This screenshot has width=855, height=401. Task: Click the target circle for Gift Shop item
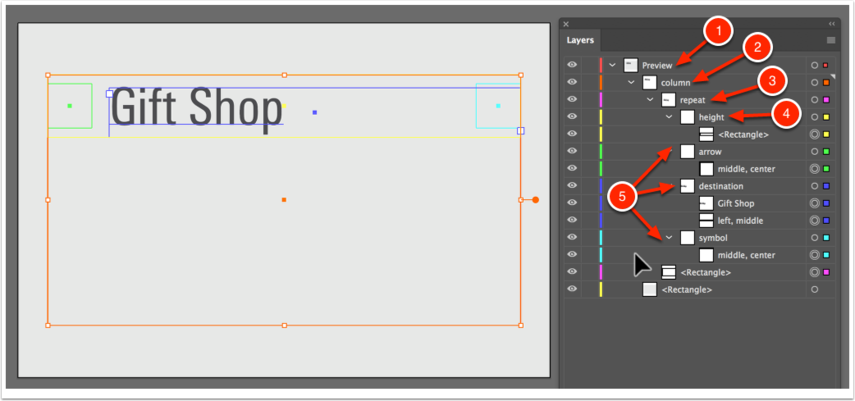[814, 204]
